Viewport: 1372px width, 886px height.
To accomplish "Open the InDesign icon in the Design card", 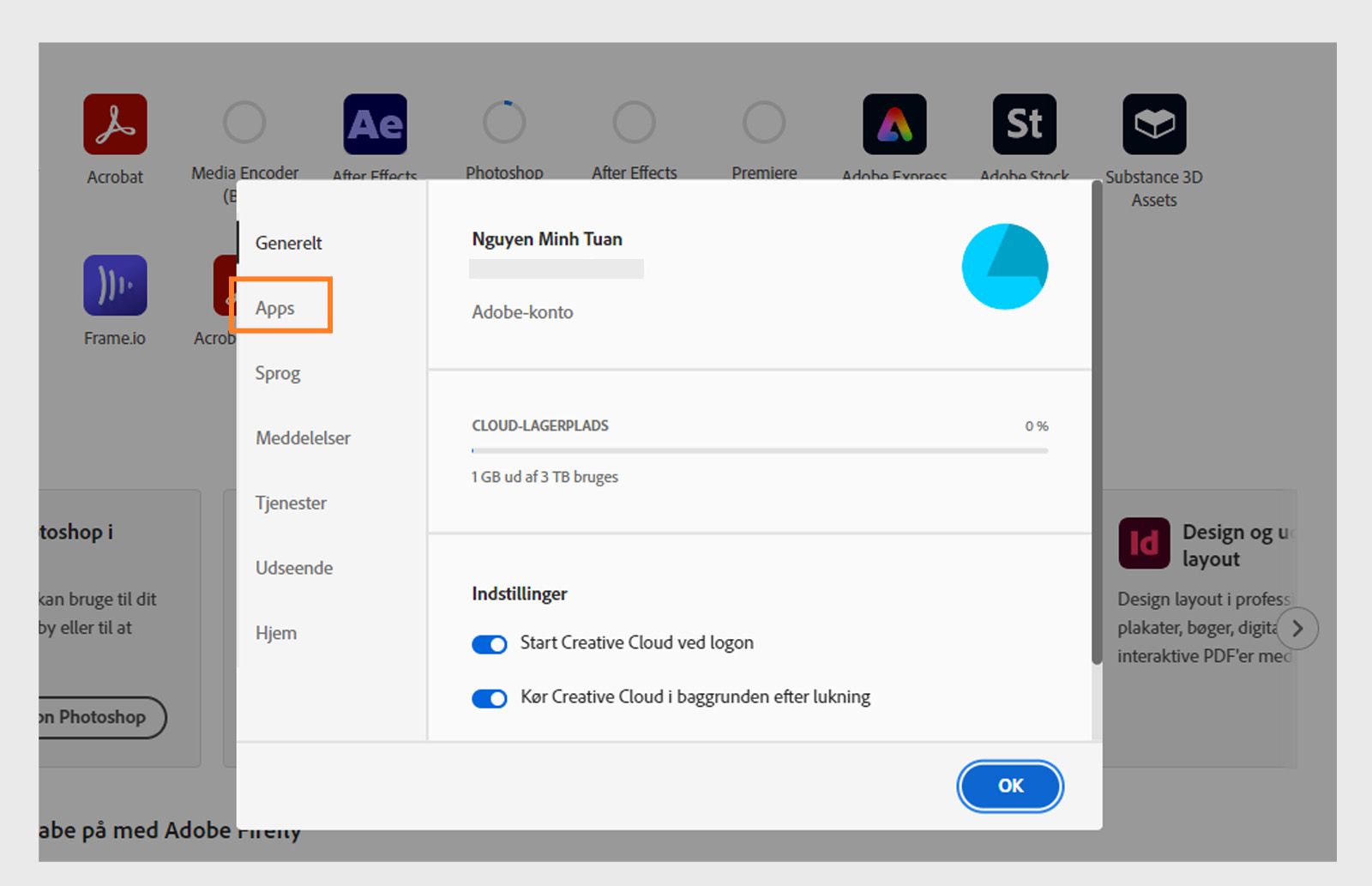I will coord(1144,543).
